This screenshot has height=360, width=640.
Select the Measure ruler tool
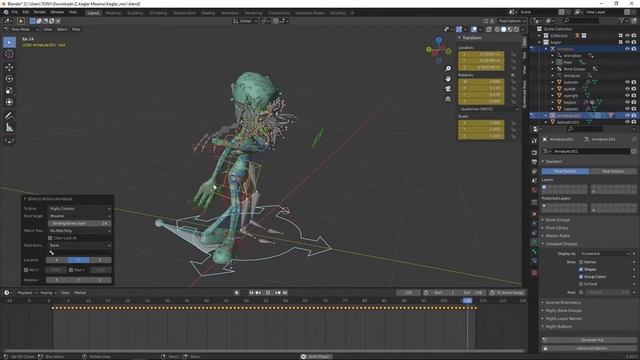(x=9, y=128)
